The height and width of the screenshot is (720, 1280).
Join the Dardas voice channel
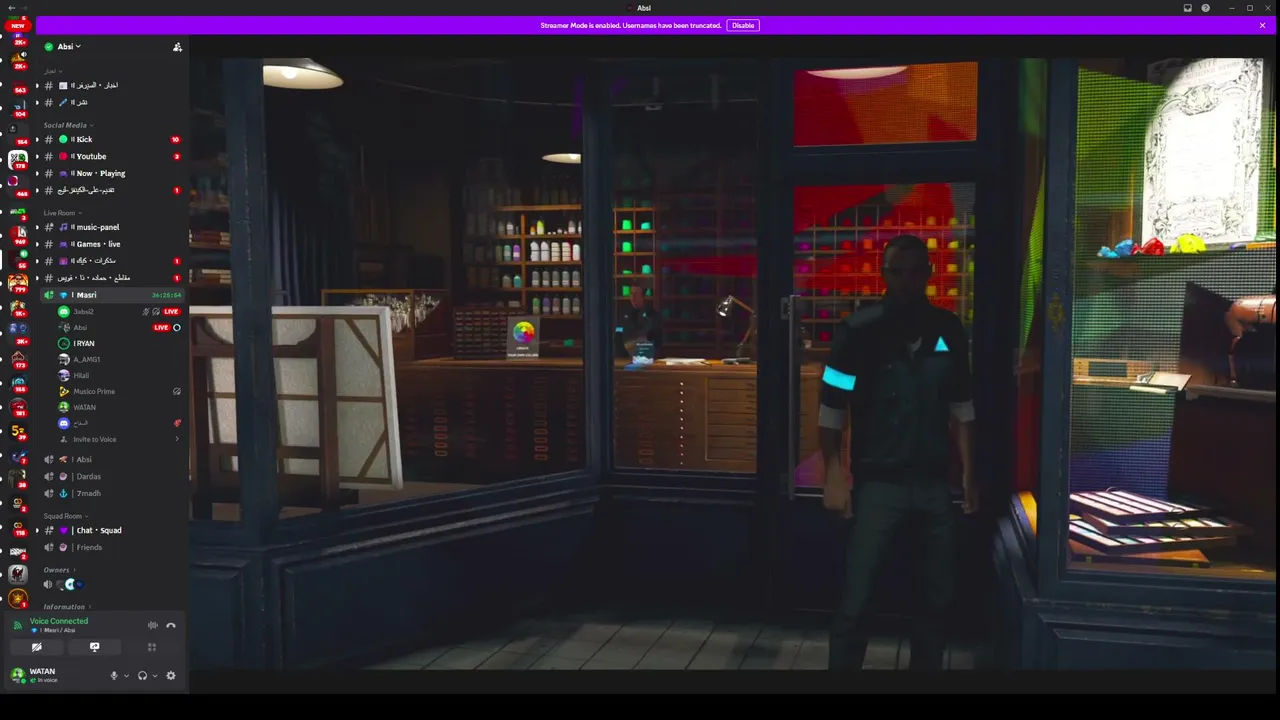click(110, 477)
